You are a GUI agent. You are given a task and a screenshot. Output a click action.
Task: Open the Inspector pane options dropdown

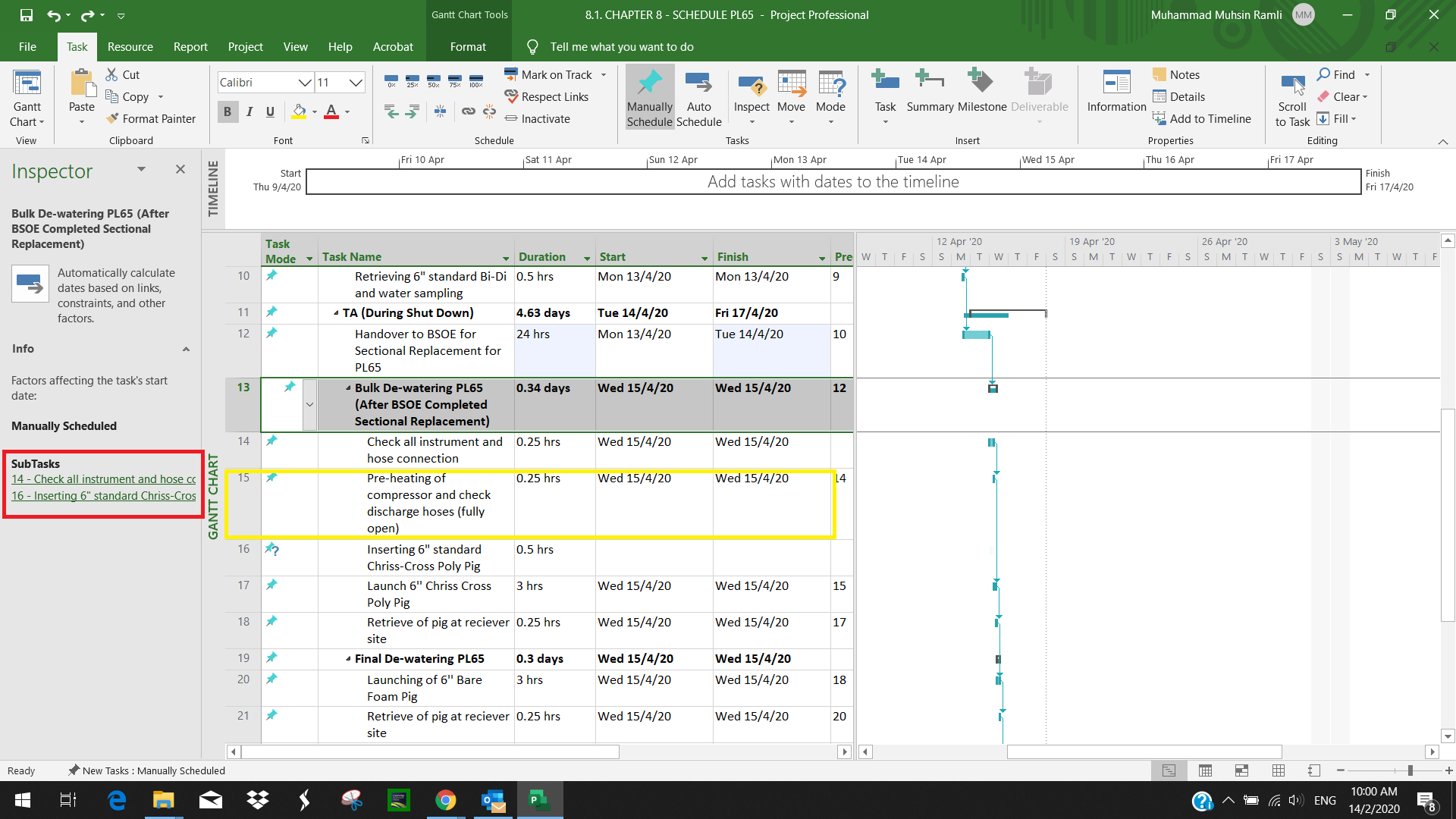tap(141, 169)
